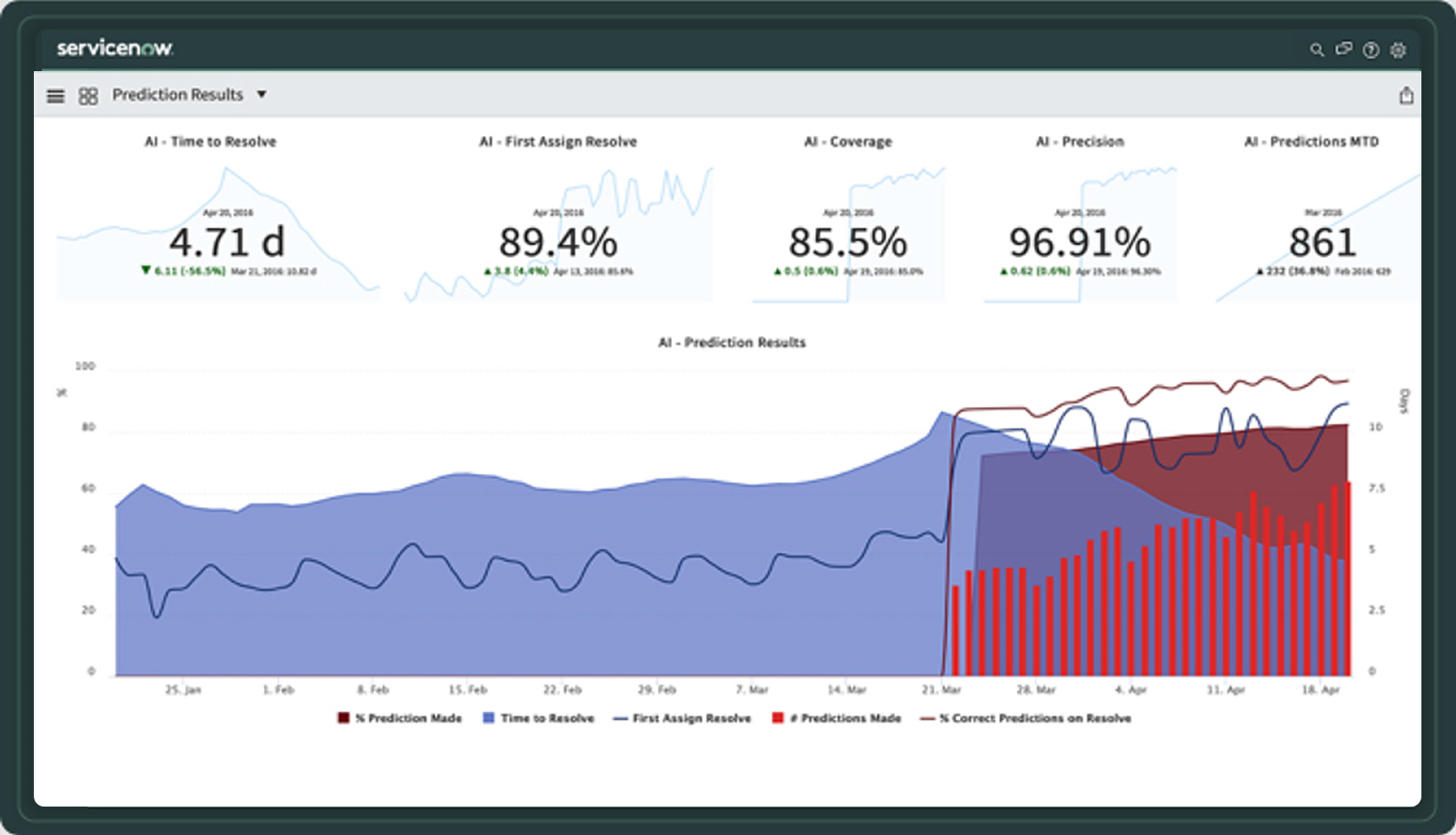
Task: Click the 4. Apr axis label
Action: [1131, 690]
